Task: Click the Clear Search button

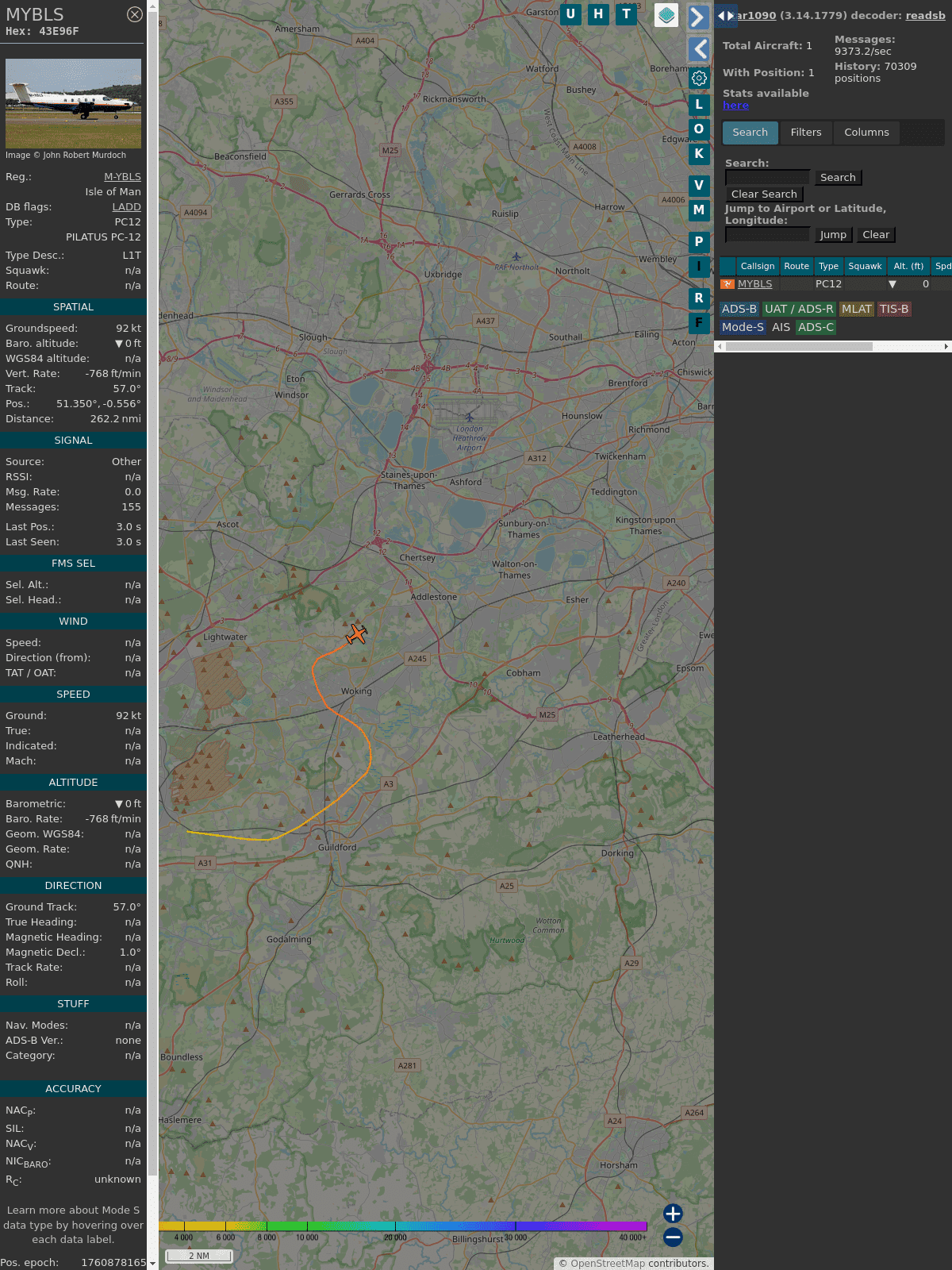Action: coord(764,194)
